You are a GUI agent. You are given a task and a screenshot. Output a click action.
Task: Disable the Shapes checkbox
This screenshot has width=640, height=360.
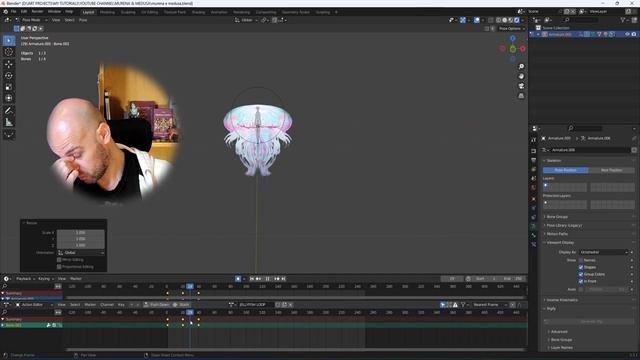pyautogui.click(x=581, y=267)
